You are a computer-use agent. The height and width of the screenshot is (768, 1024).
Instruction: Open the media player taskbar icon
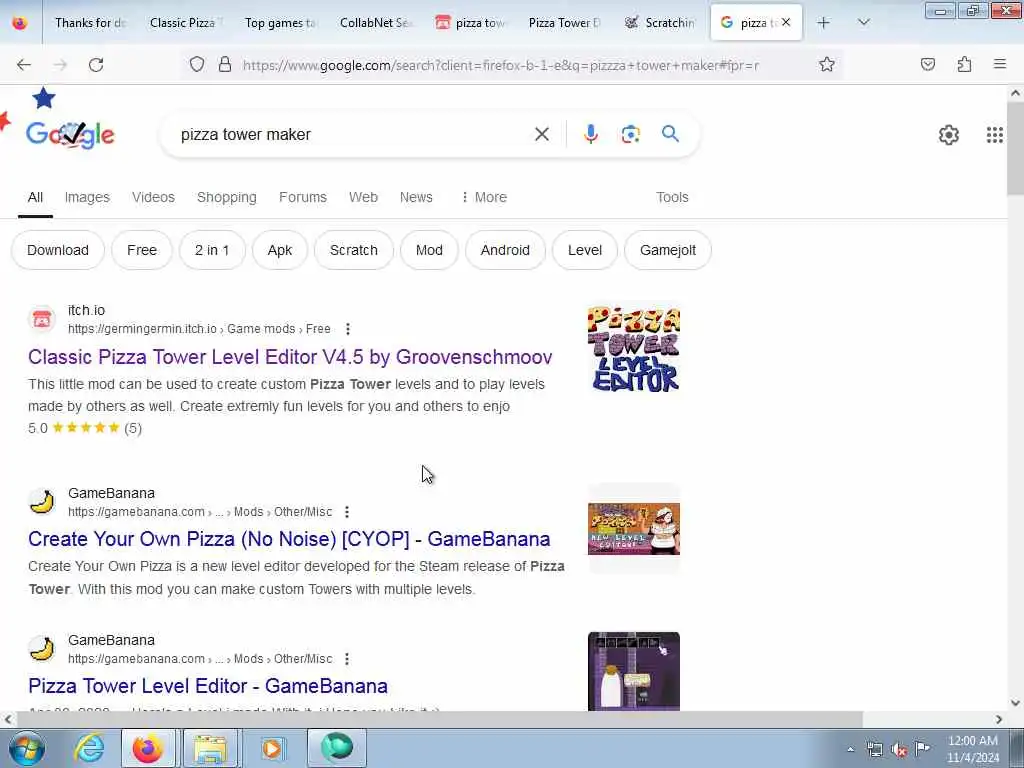[x=272, y=748]
